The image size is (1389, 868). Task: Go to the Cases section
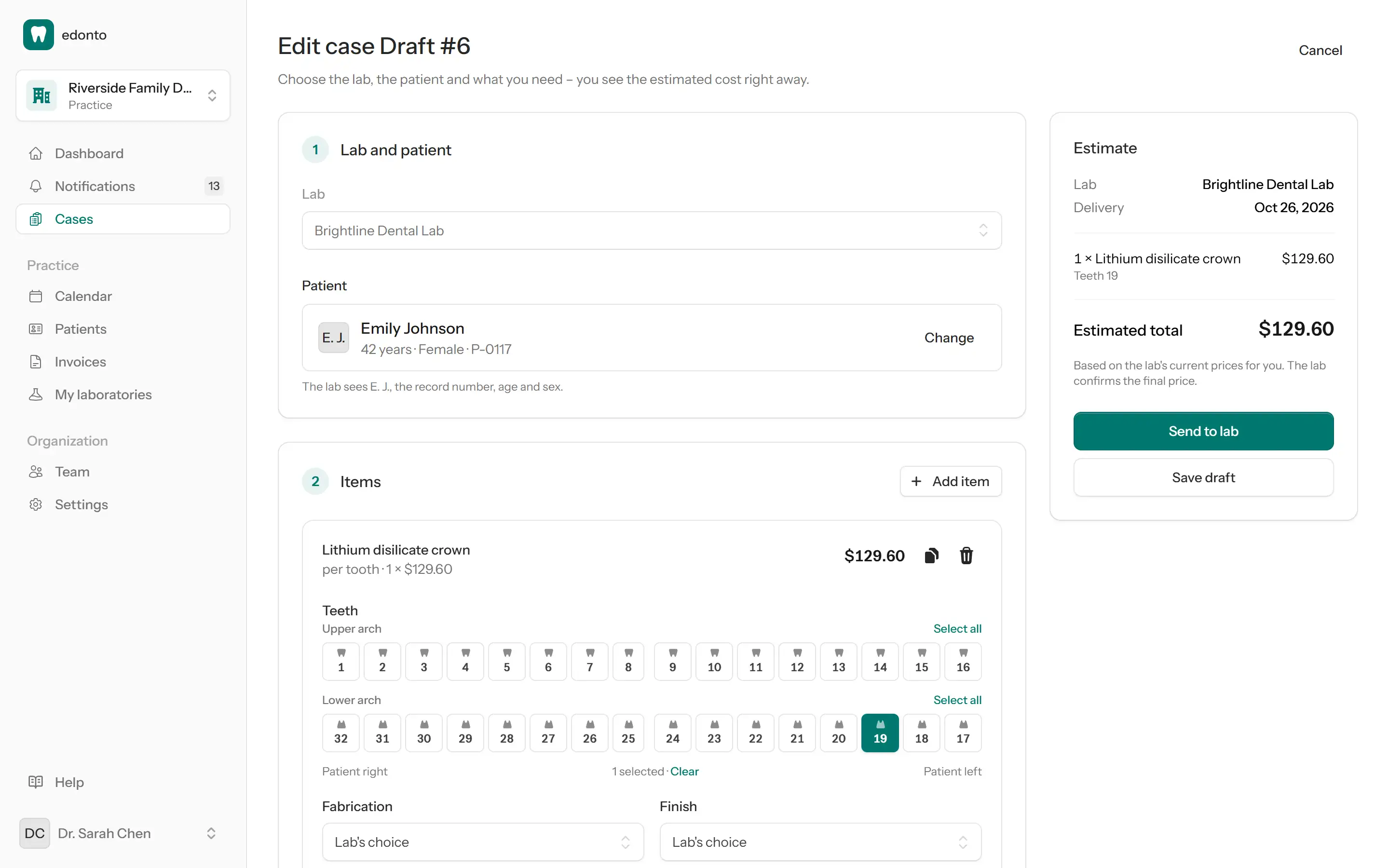pyautogui.click(x=123, y=219)
